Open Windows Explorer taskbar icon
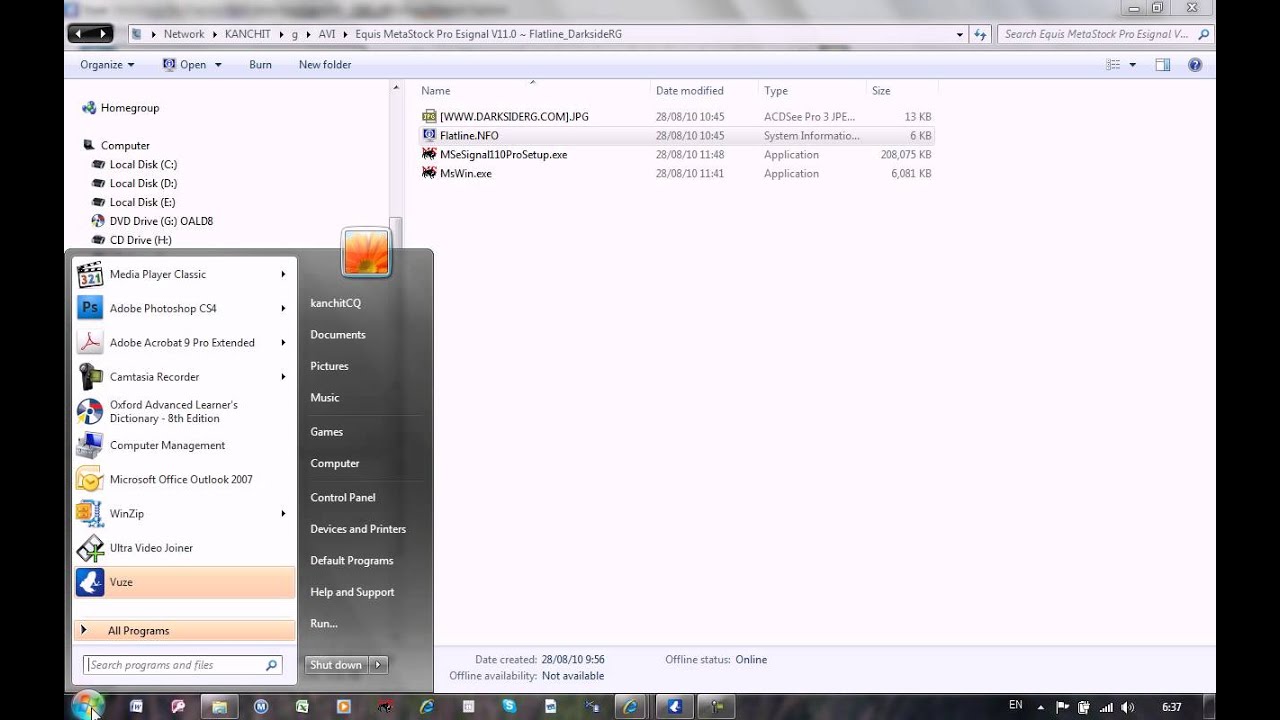The width and height of the screenshot is (1280, 720). point(219,706)
